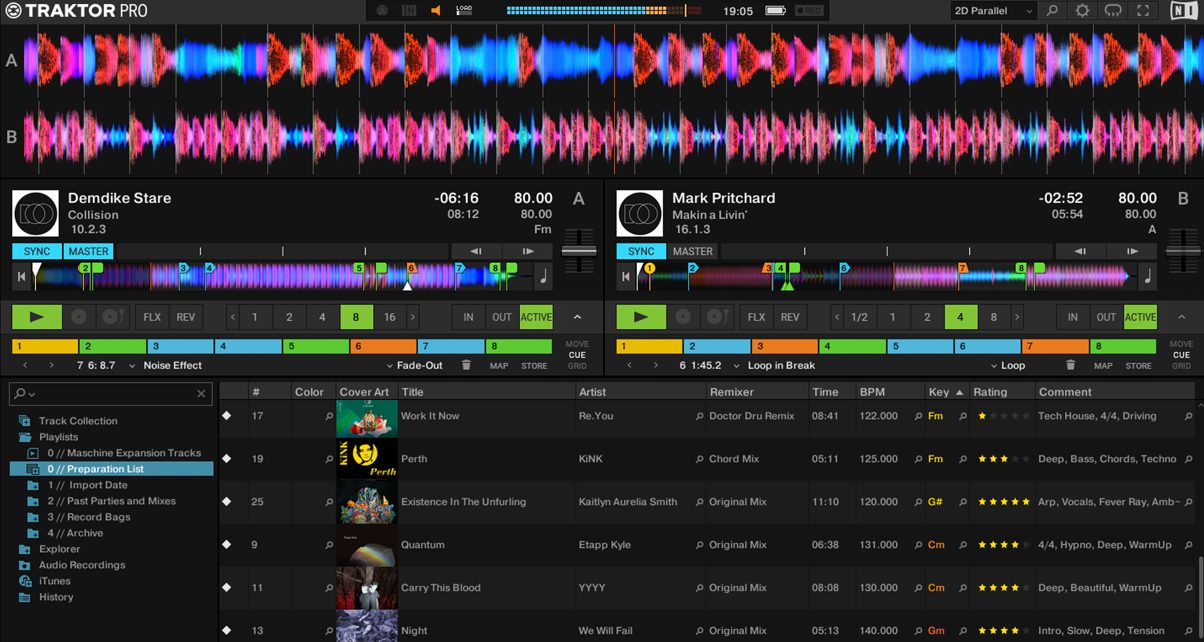The height and width of the screenshot is (642, 1204).
Task: Click the REC audio recorder indicator
Action: click(811, 11)
